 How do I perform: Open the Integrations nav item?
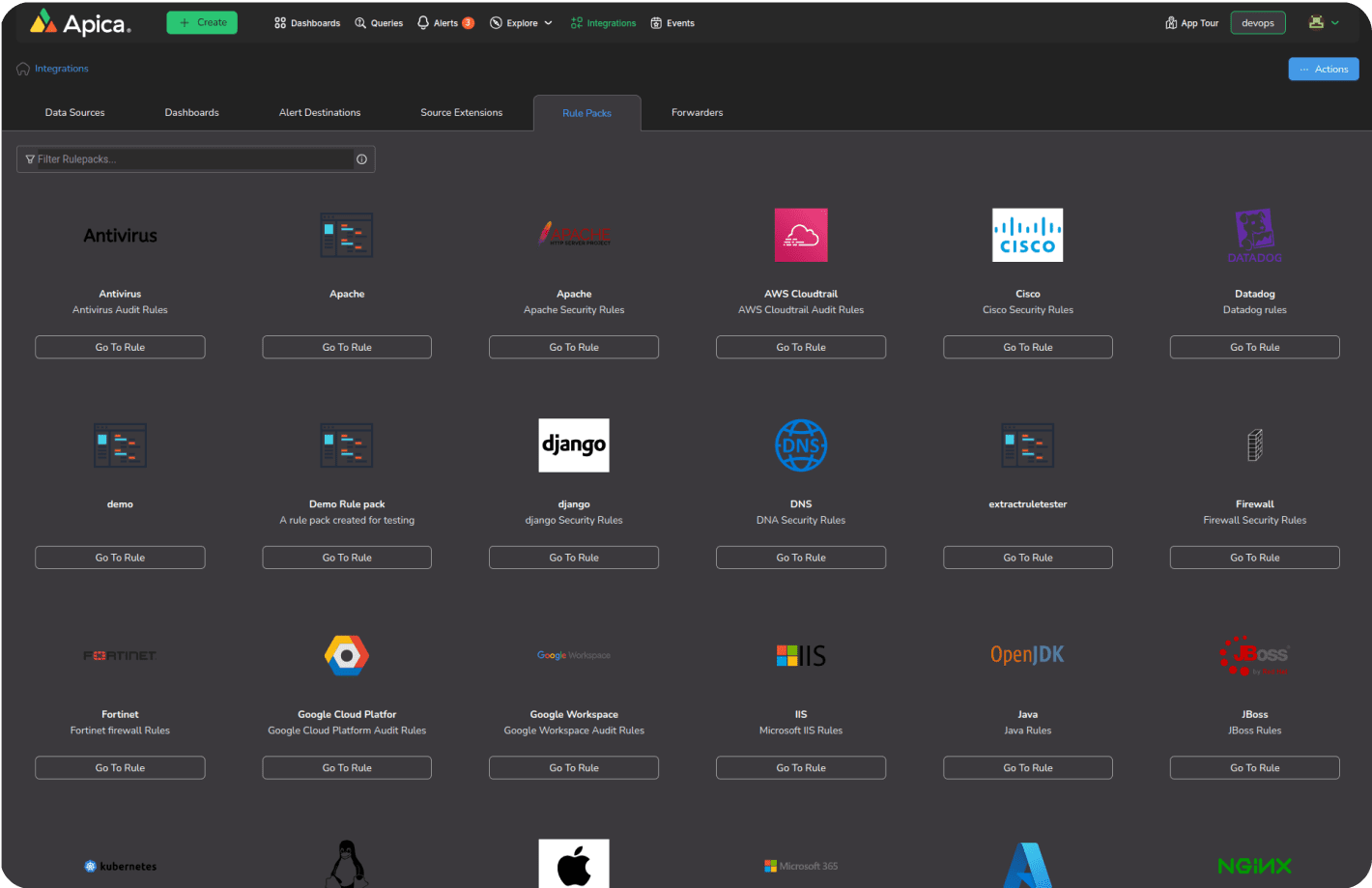tap(603, 23)
